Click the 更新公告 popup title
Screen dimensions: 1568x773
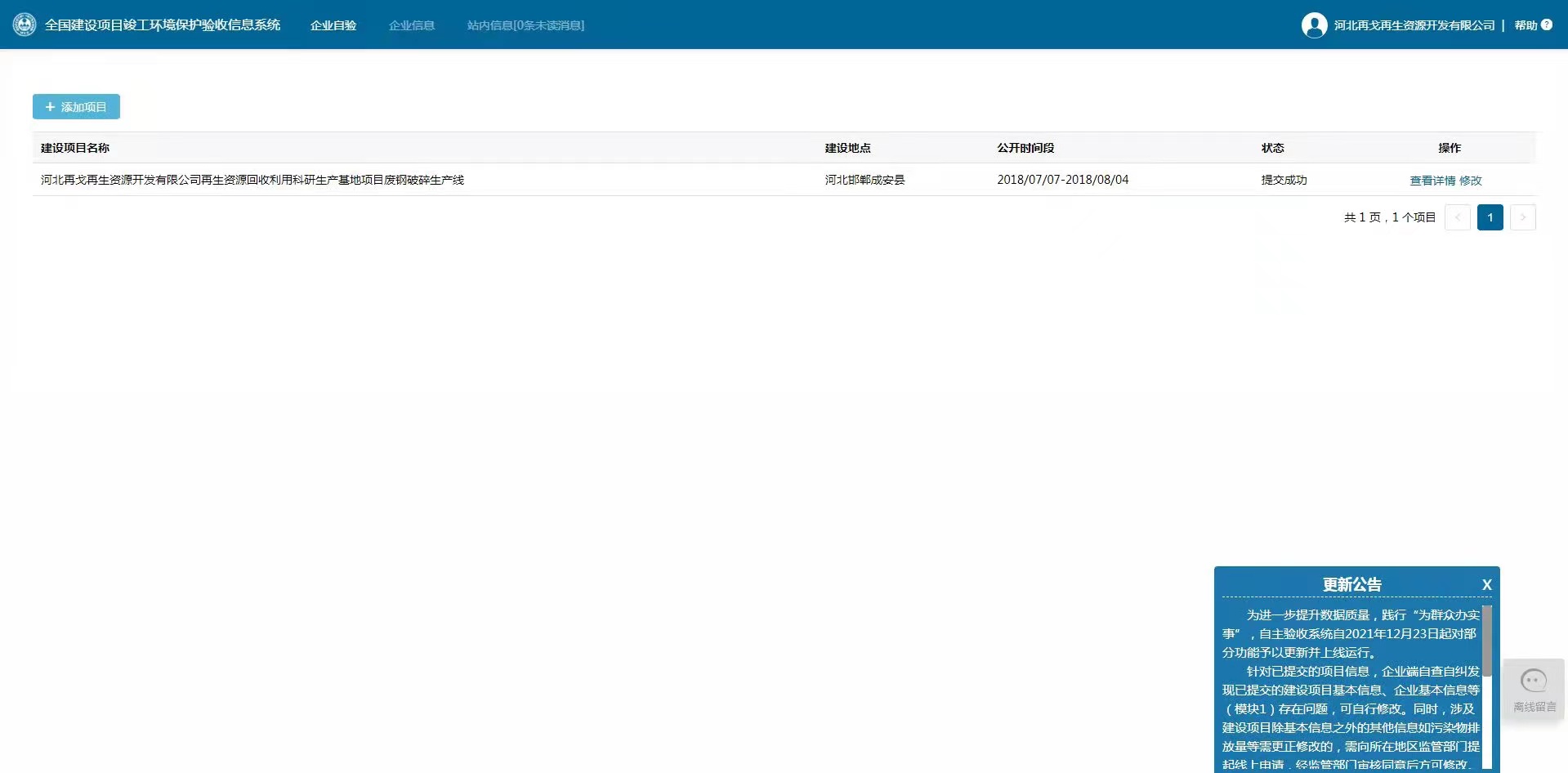click(x=1352, y=585)
